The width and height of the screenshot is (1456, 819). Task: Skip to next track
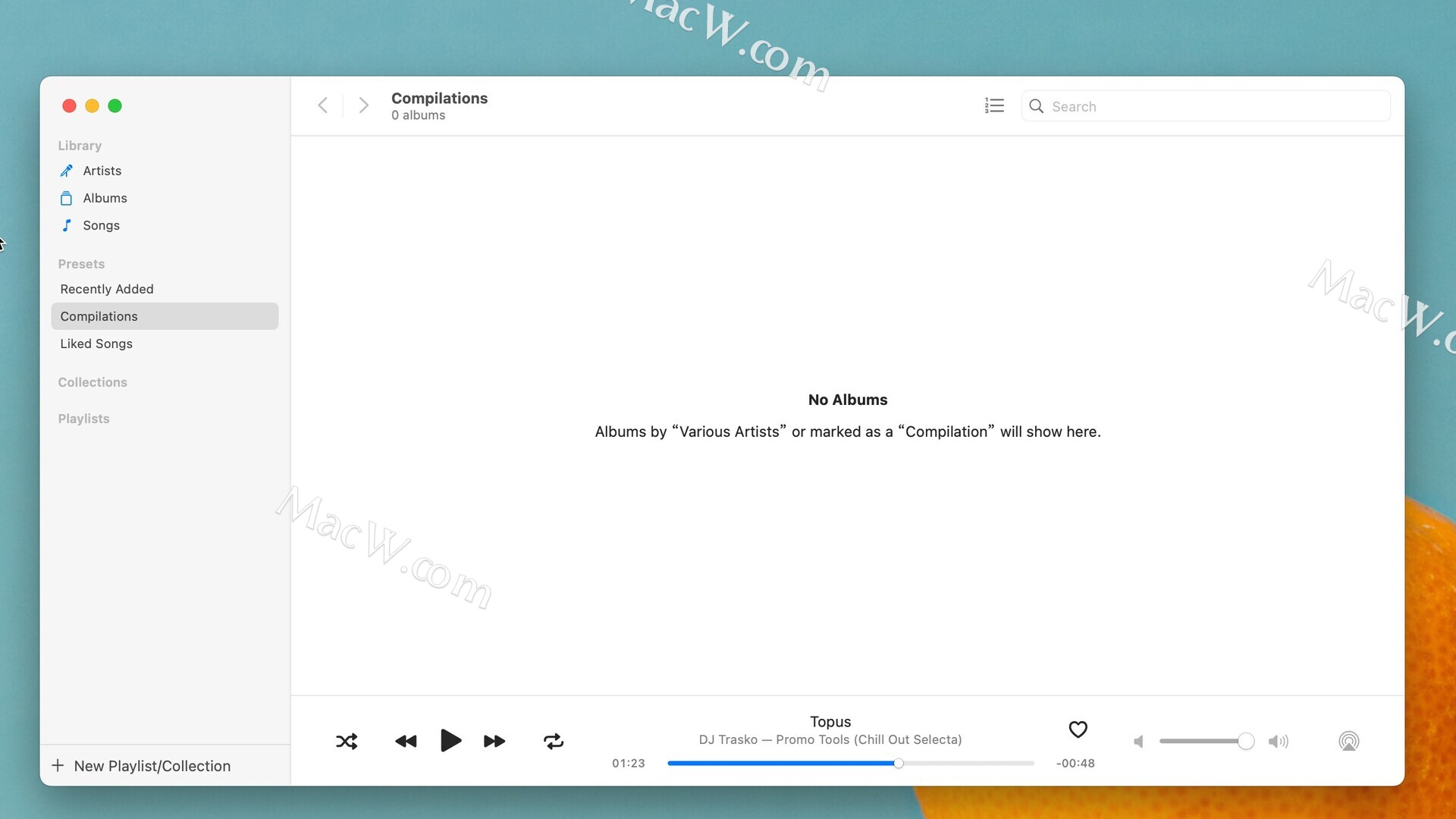pos(494,741)
